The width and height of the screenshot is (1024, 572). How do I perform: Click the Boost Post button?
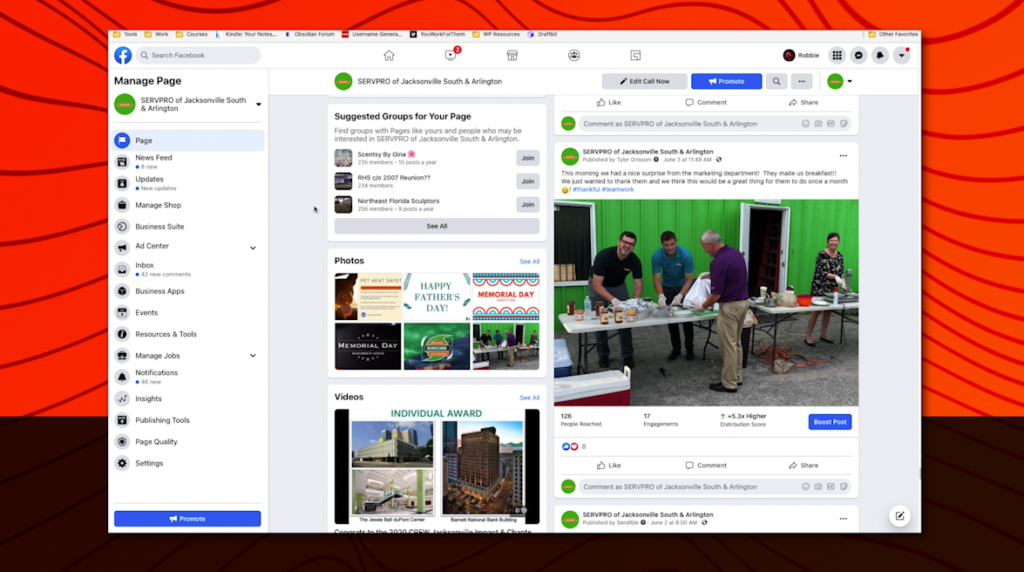tap(829, 422)
